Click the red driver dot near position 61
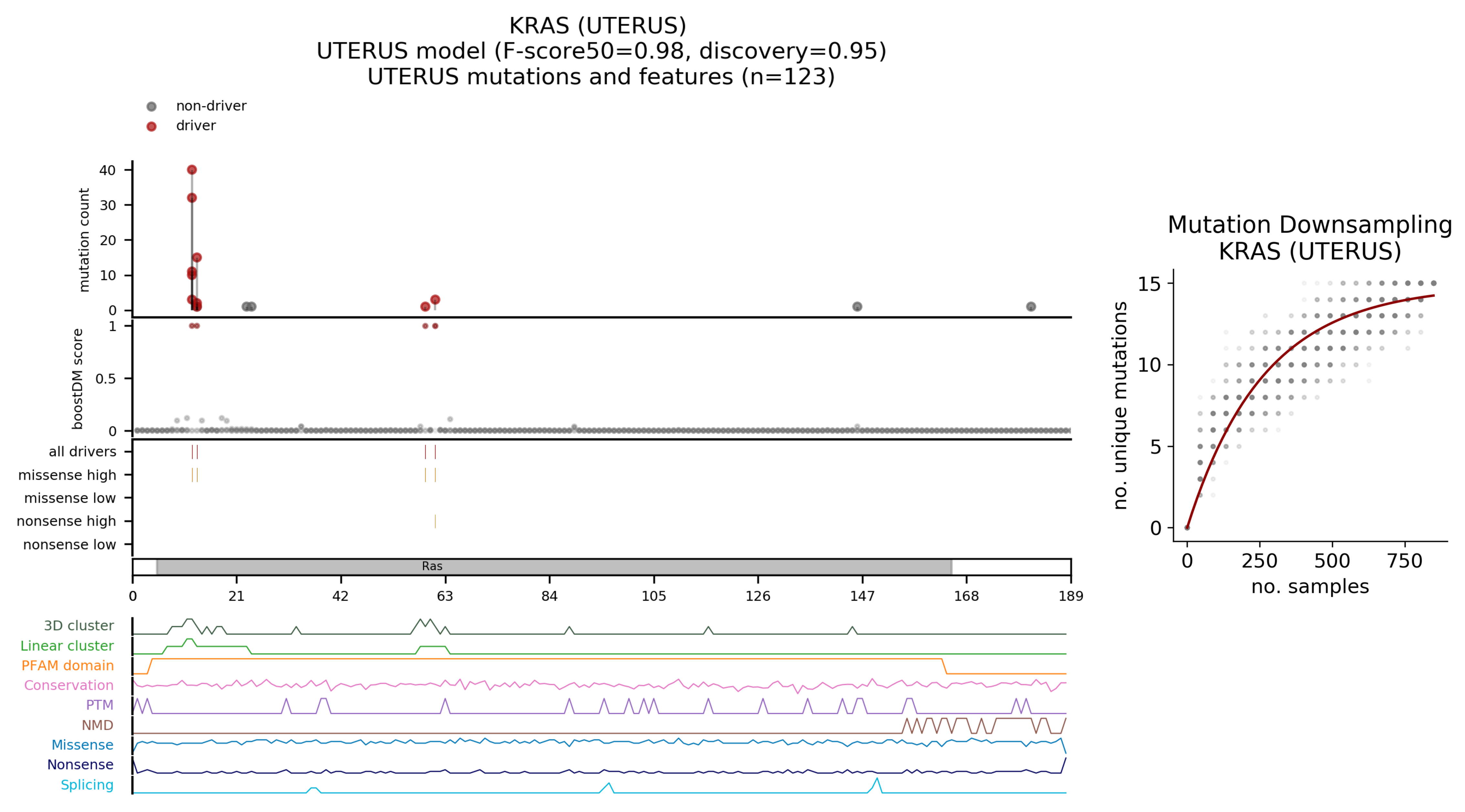Screen dimensions: 1465x812 (435, 300)
